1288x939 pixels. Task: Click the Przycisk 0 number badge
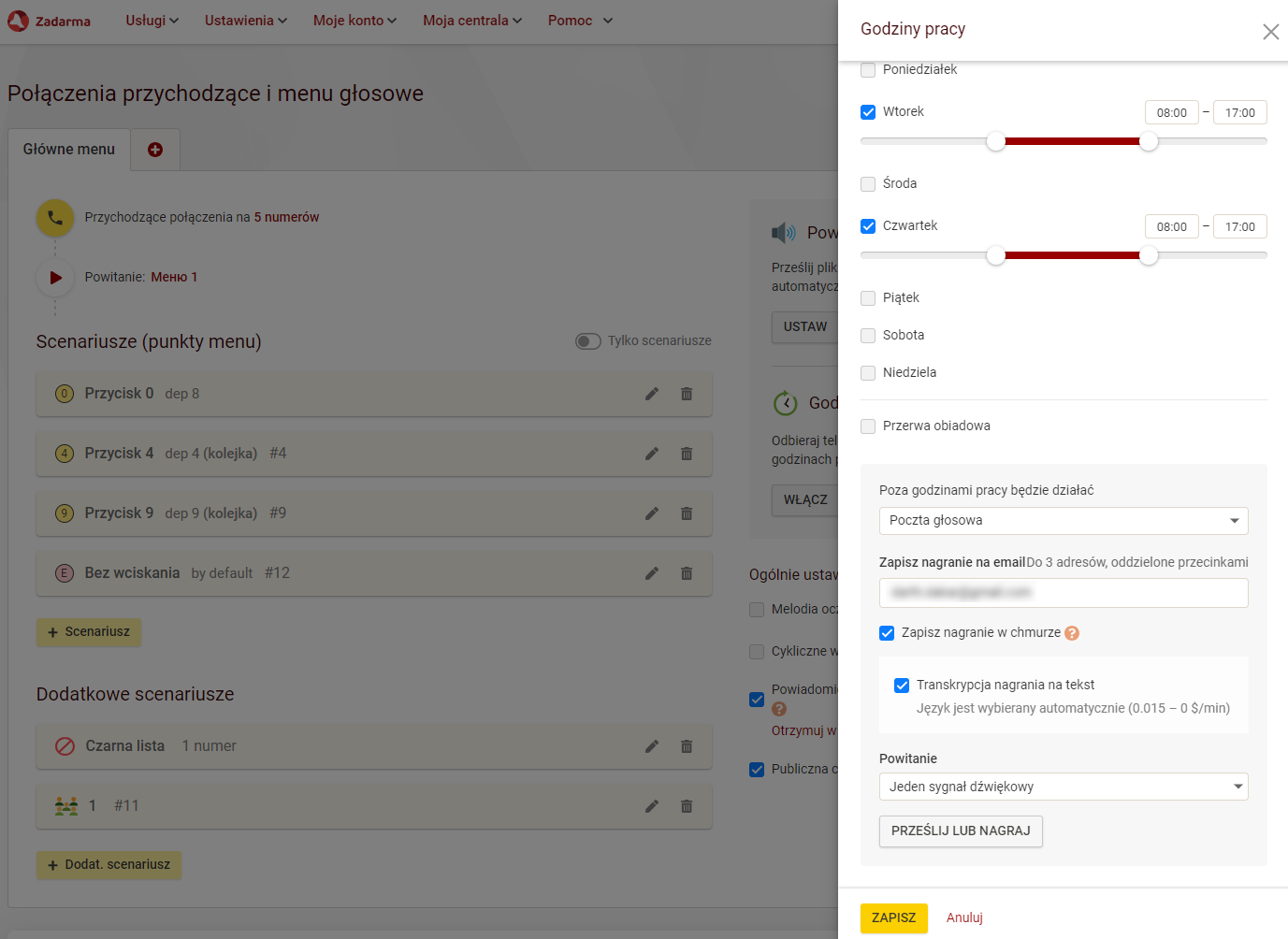[65, 394]
